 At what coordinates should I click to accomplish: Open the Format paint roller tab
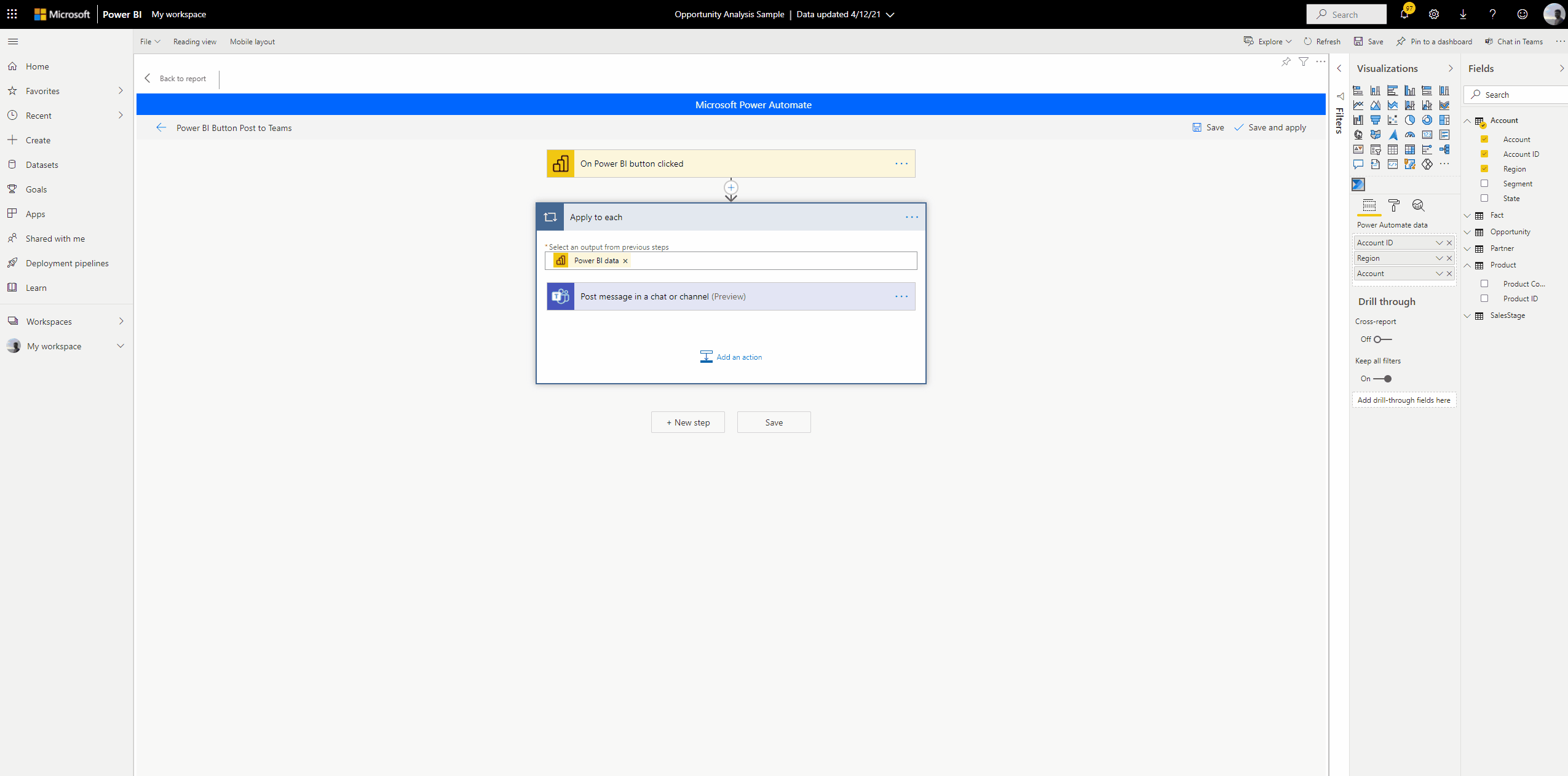[x=1394, y=205]
